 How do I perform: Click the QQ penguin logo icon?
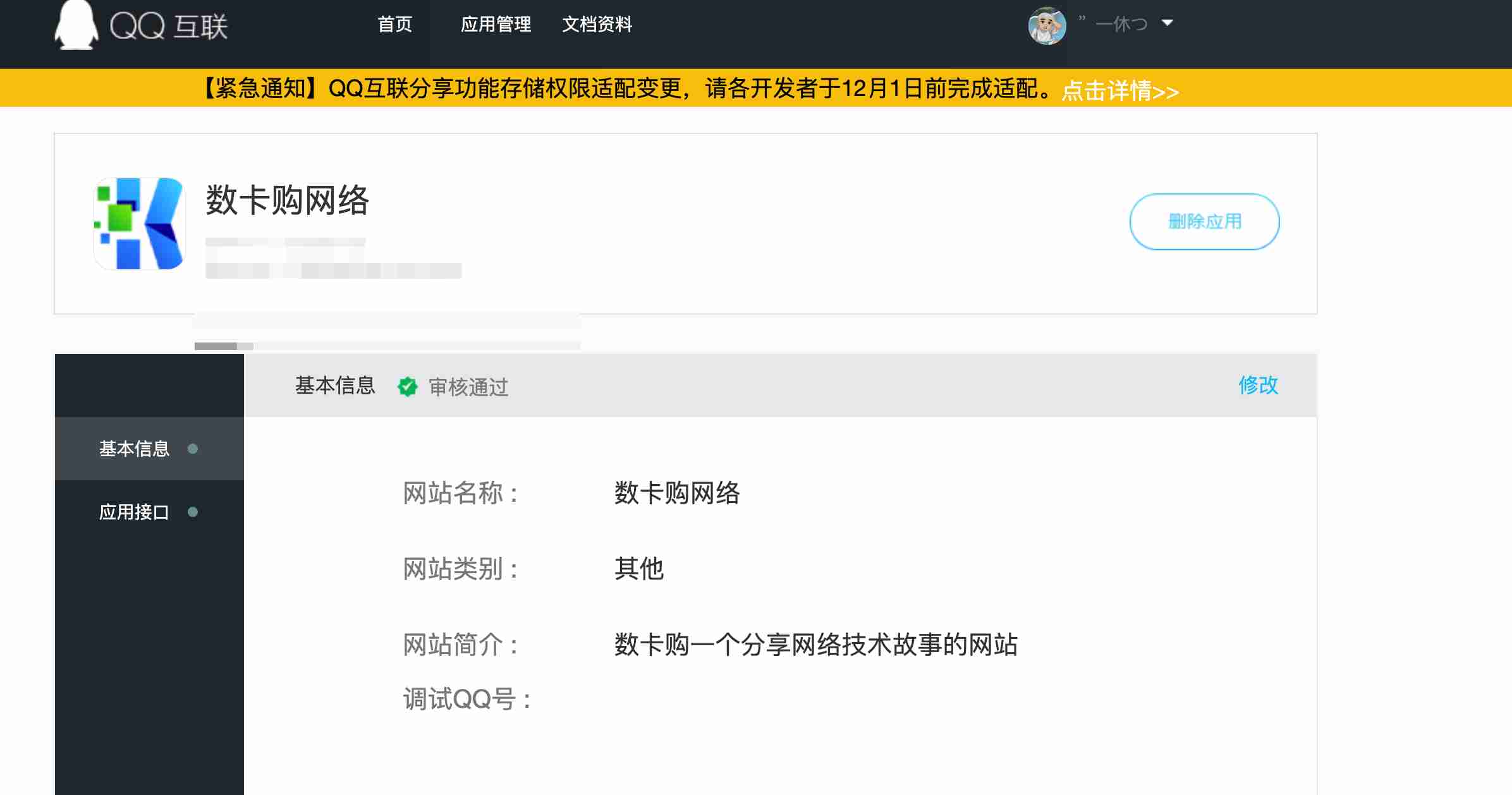76,25
